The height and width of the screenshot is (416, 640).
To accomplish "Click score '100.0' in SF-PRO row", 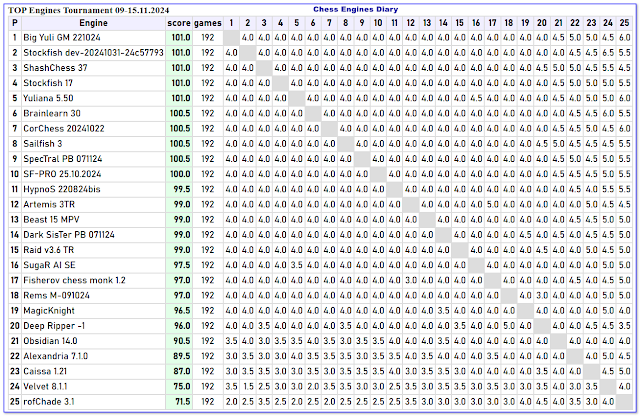I will [x=180, y=174].
